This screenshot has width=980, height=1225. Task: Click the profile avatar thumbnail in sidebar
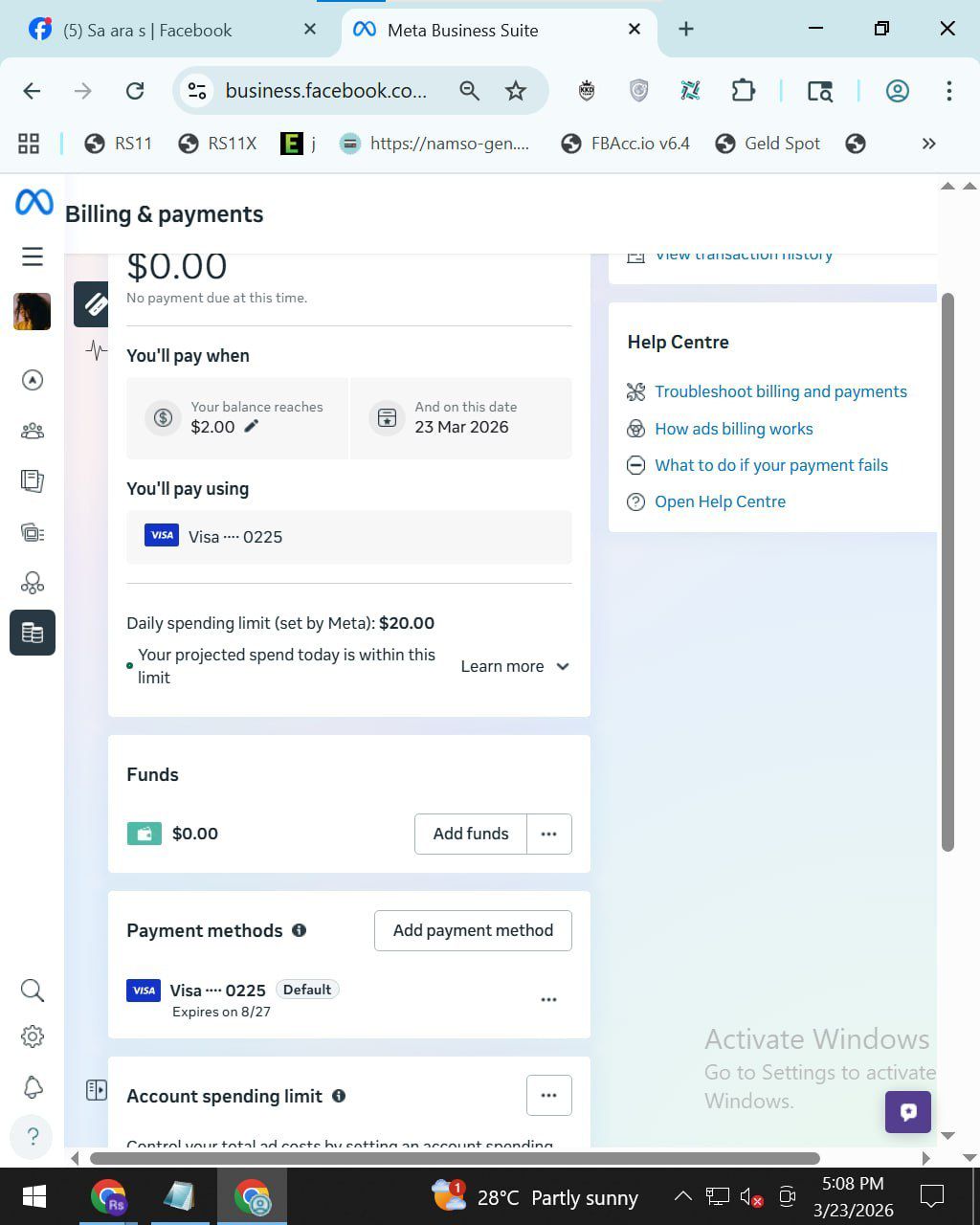[32, 311]
